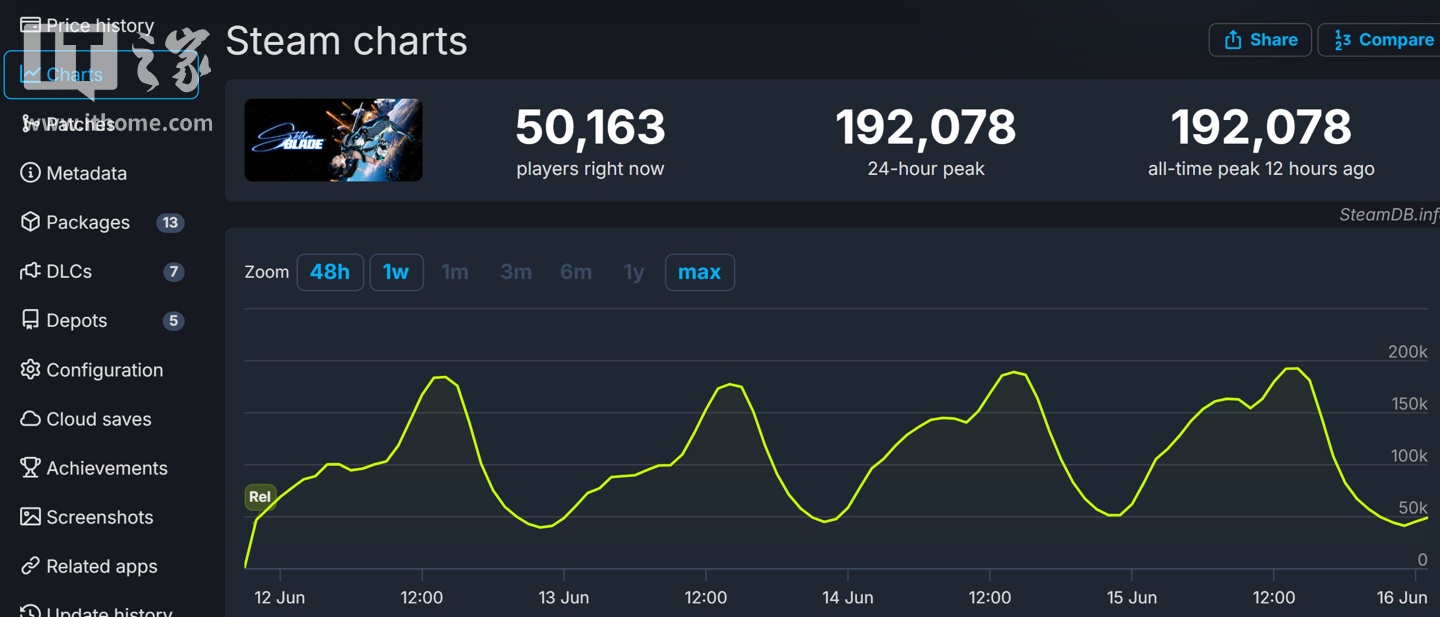Open the Screenshots section
Screen dimensions: 1440x617
click(x=100, y=517)
